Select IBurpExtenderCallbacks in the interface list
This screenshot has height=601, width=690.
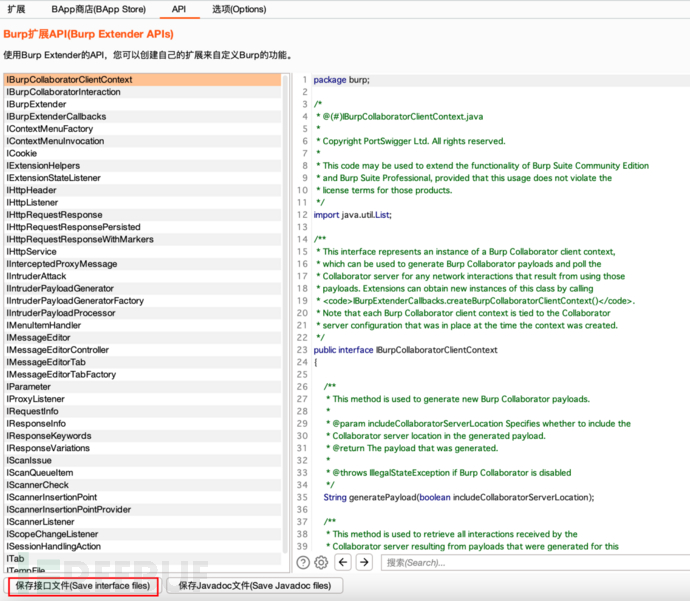[x=56, y=117]
